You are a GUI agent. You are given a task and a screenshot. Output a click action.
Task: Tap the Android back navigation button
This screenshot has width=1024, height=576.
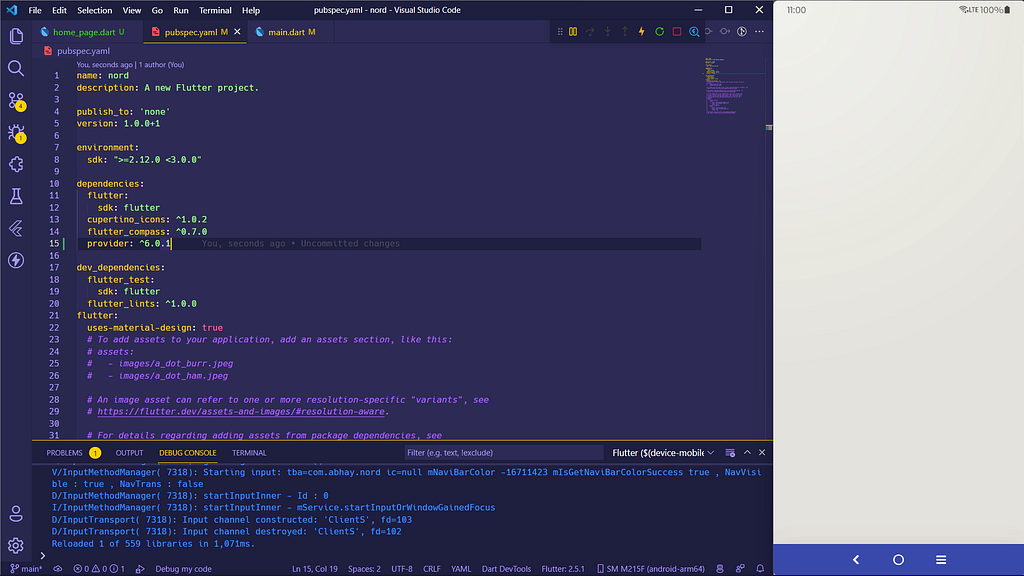click(856, 560)
